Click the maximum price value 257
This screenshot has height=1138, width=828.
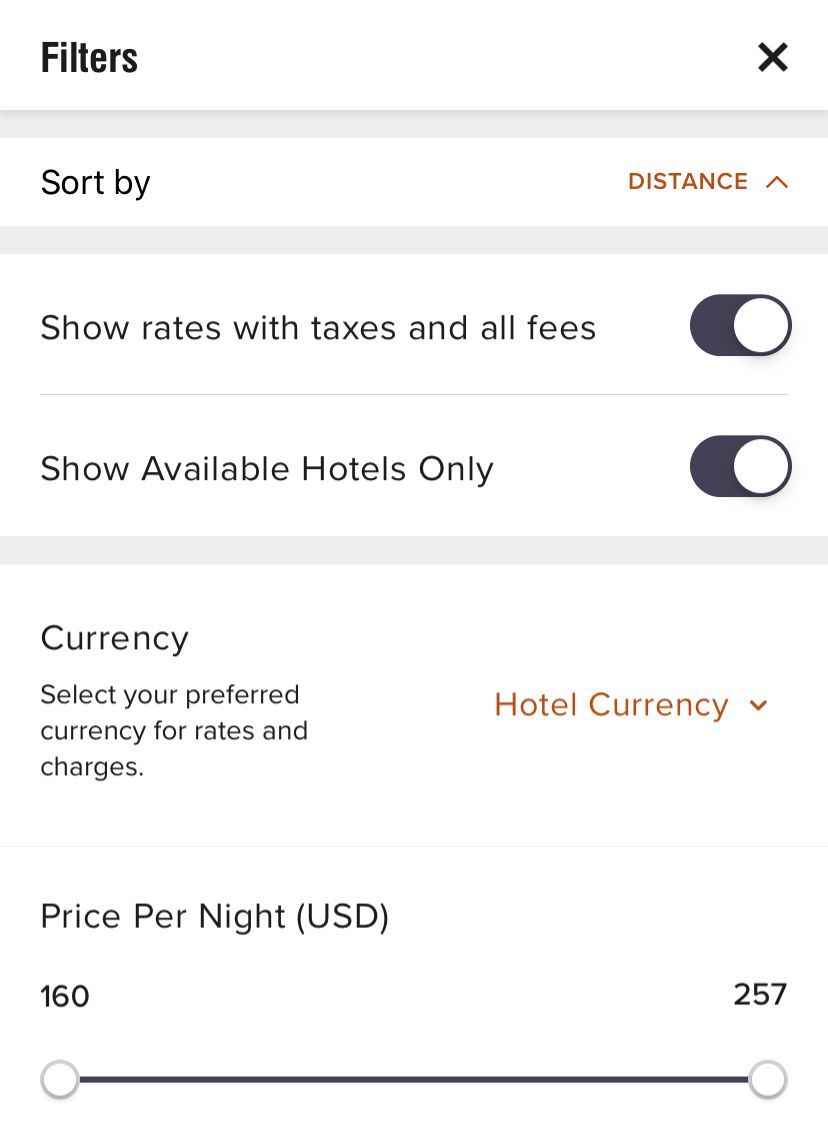click(760, 994)
